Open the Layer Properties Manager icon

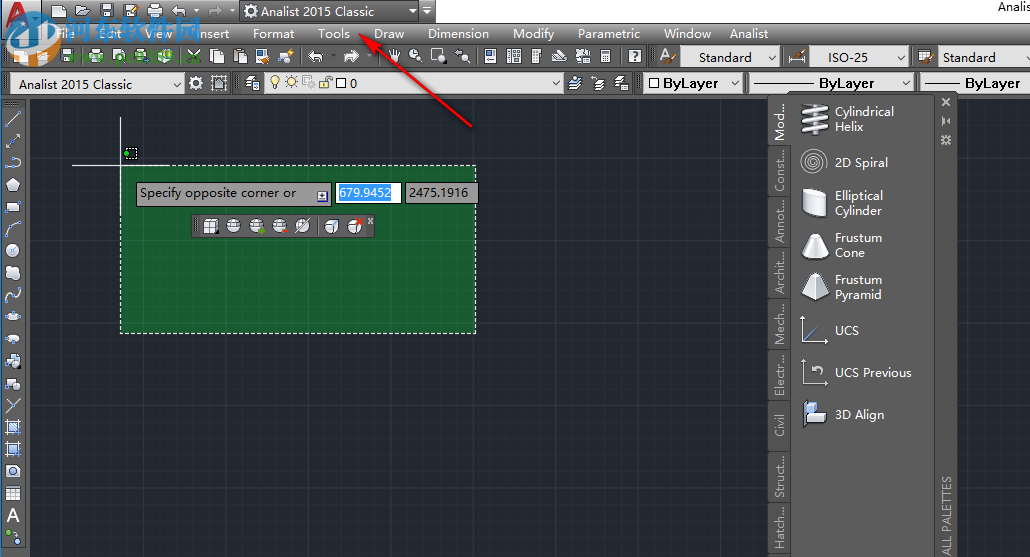tap(252, 83)
